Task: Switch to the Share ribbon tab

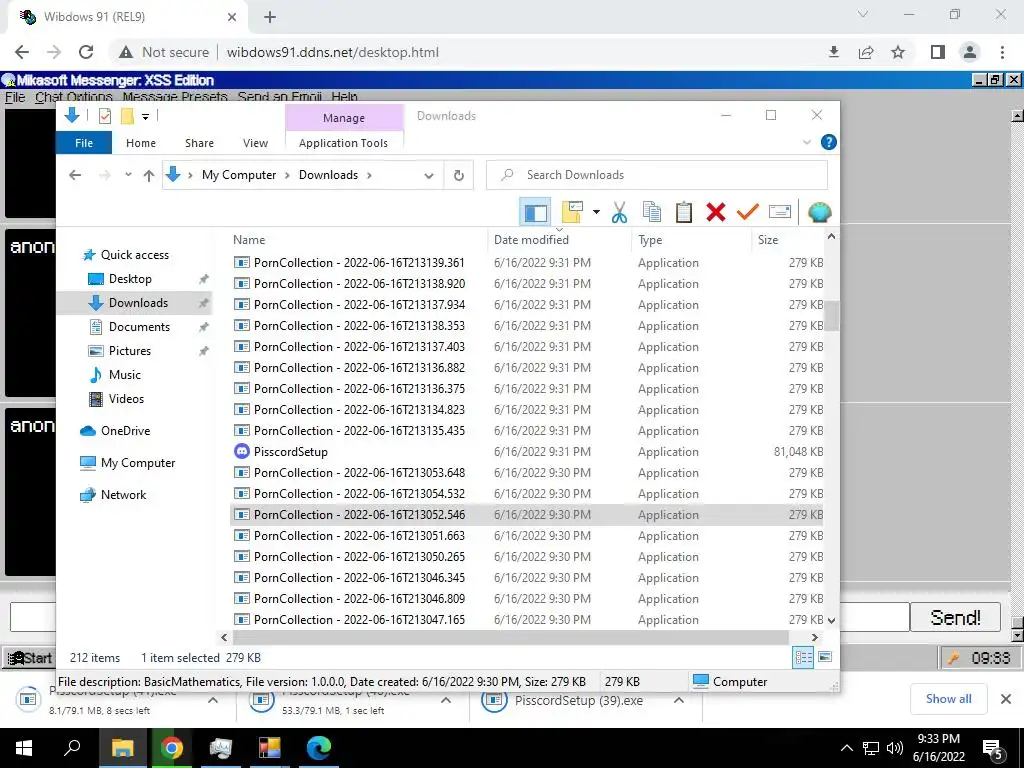Action: [x=199, y=143]
